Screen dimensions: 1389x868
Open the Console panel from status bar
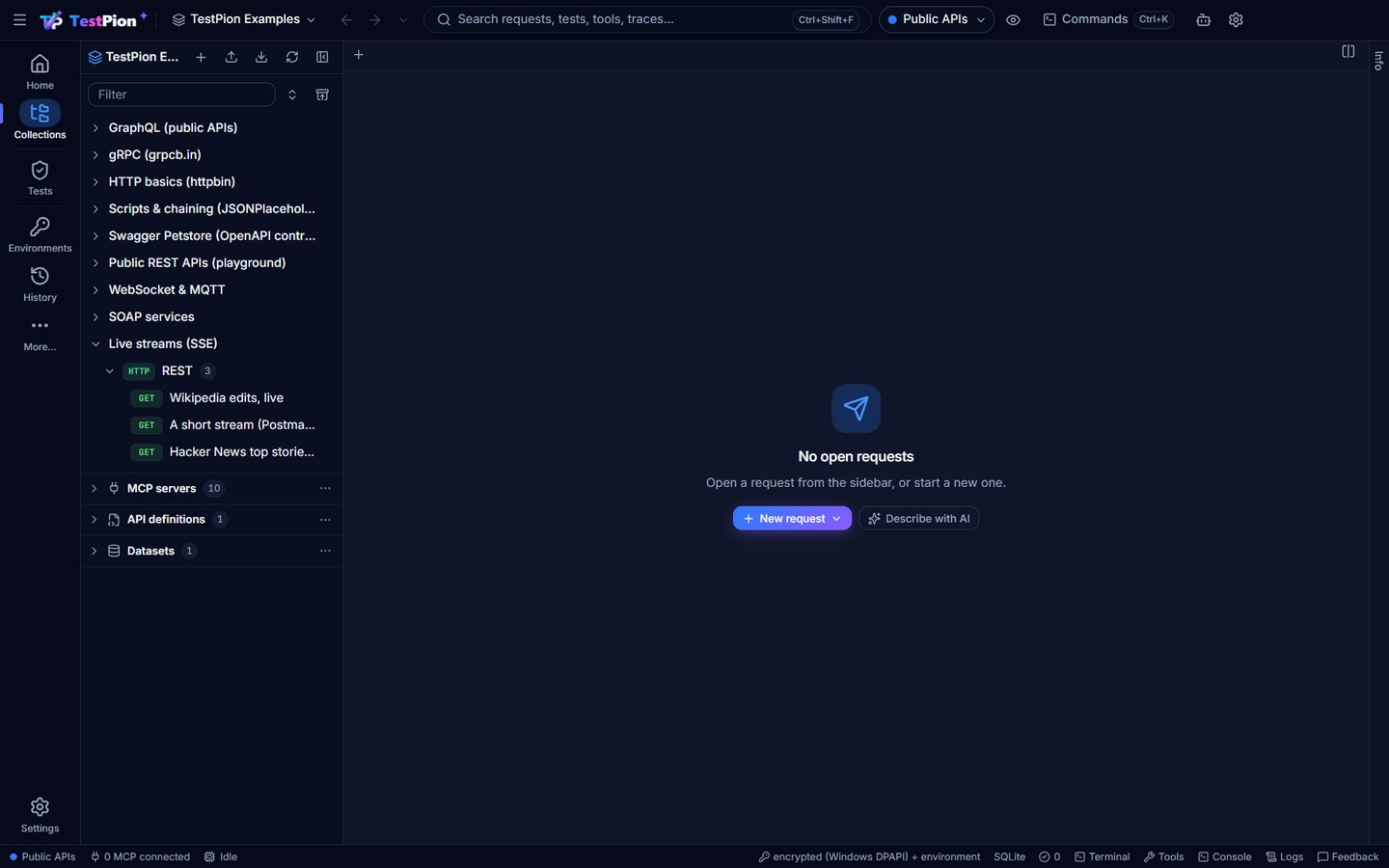[x=1224, y=856]
